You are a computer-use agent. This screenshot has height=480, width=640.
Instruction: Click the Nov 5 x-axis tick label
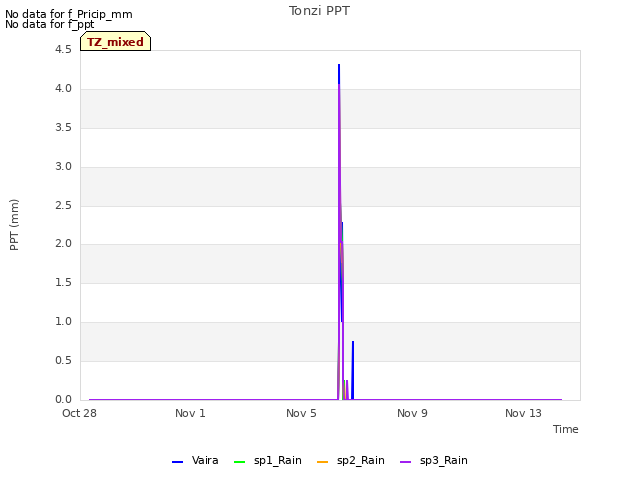coord(301,413)
